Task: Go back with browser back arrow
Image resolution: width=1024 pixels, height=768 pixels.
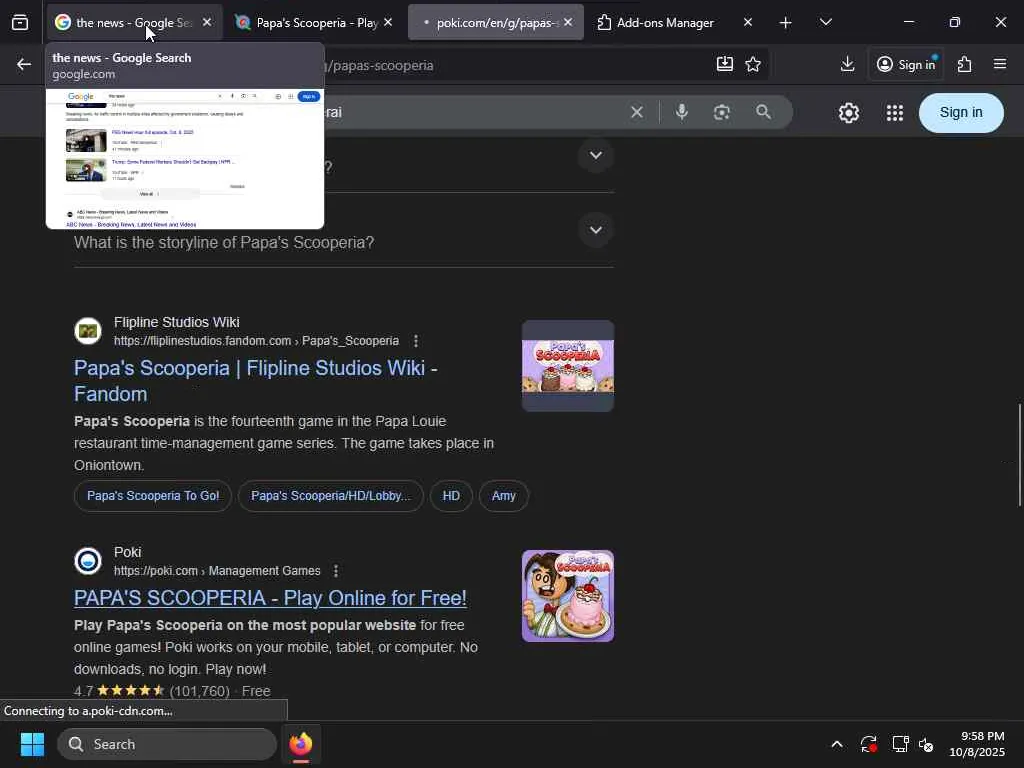Action: pyautogui.click(x=24, y=64)
